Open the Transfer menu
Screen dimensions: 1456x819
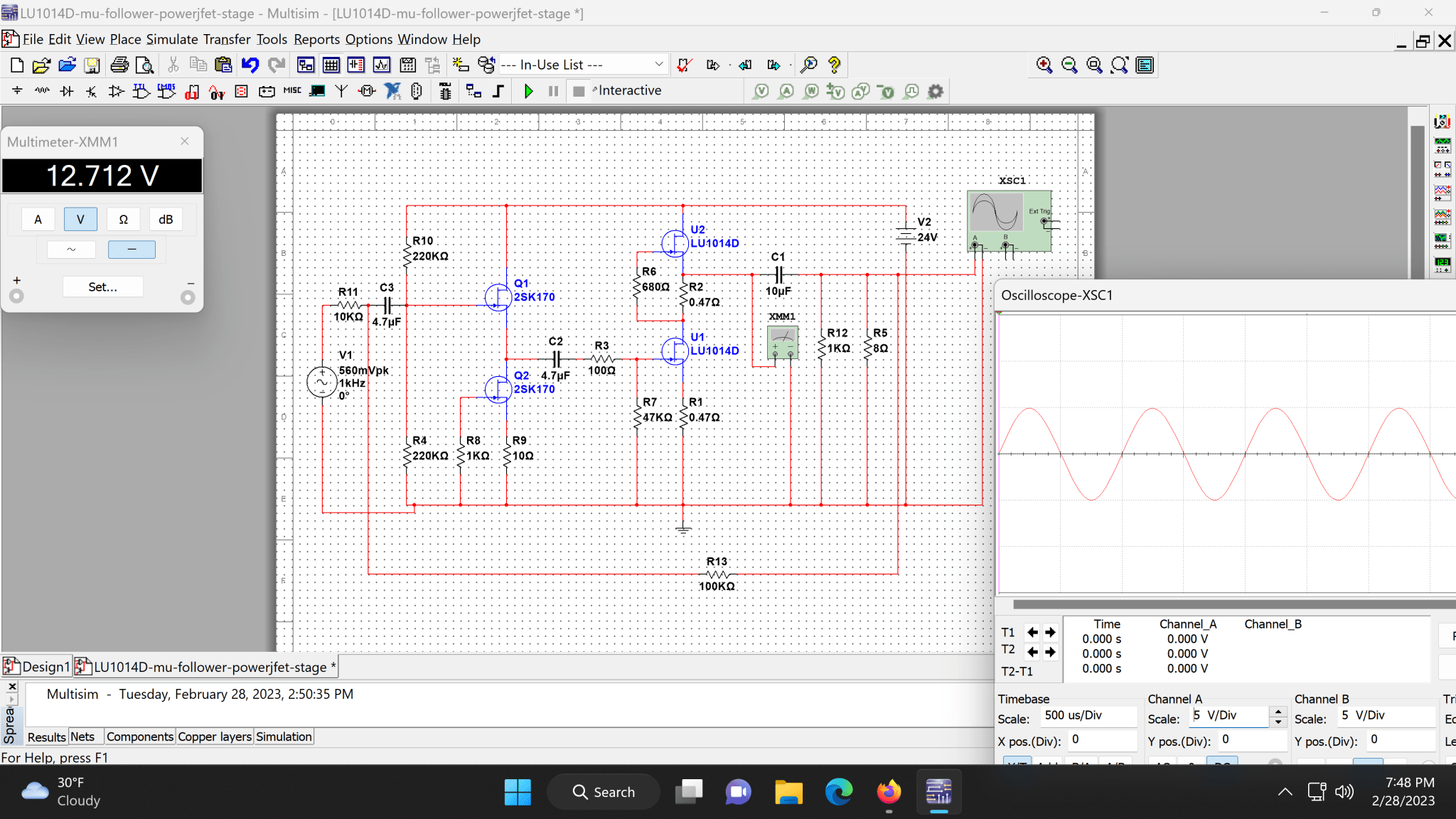[x=227, y=40]
